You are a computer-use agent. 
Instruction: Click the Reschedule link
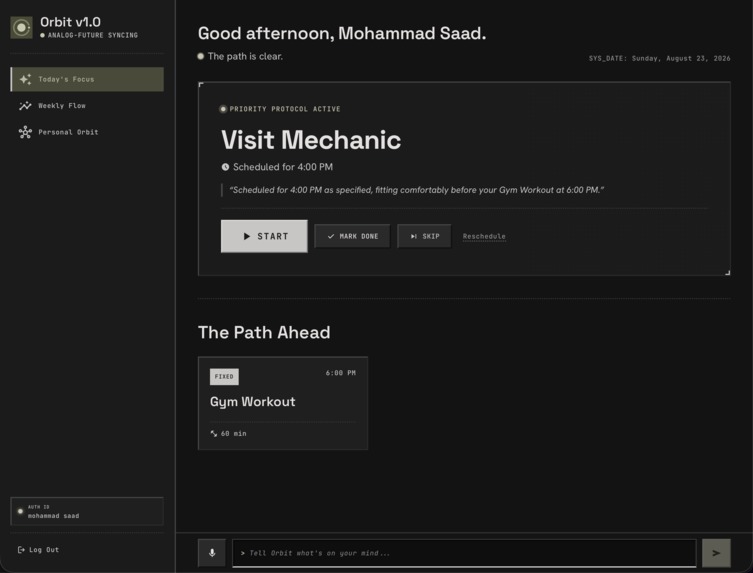[x=484, y=236]
